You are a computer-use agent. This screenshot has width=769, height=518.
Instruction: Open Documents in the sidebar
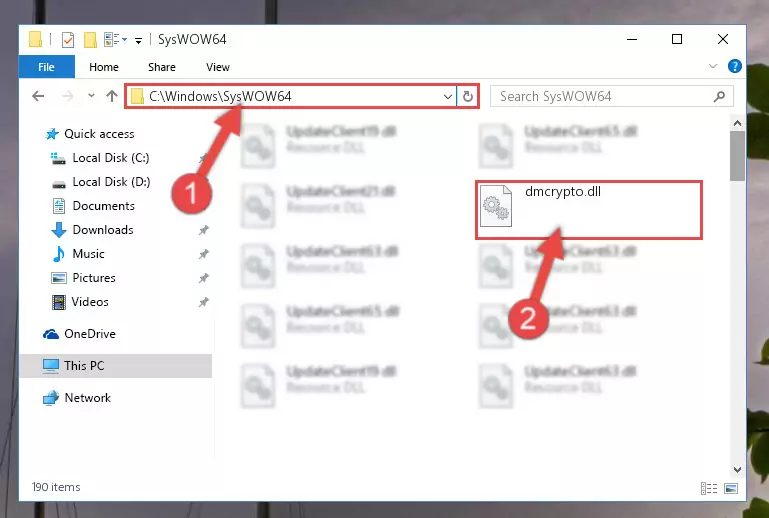pyautogui.click(x=103, y=206)
